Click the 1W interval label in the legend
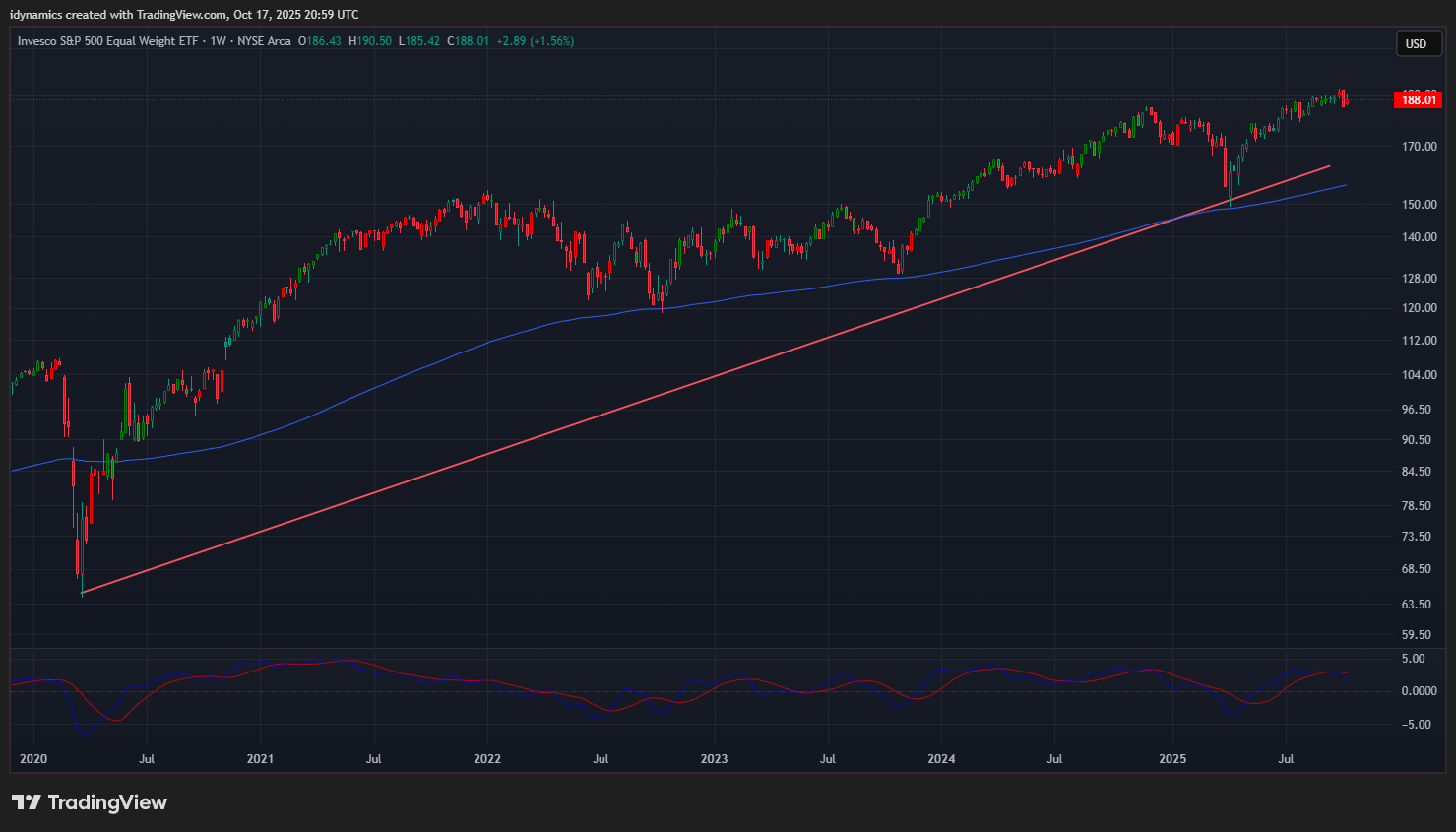 [x=218, y=41]
